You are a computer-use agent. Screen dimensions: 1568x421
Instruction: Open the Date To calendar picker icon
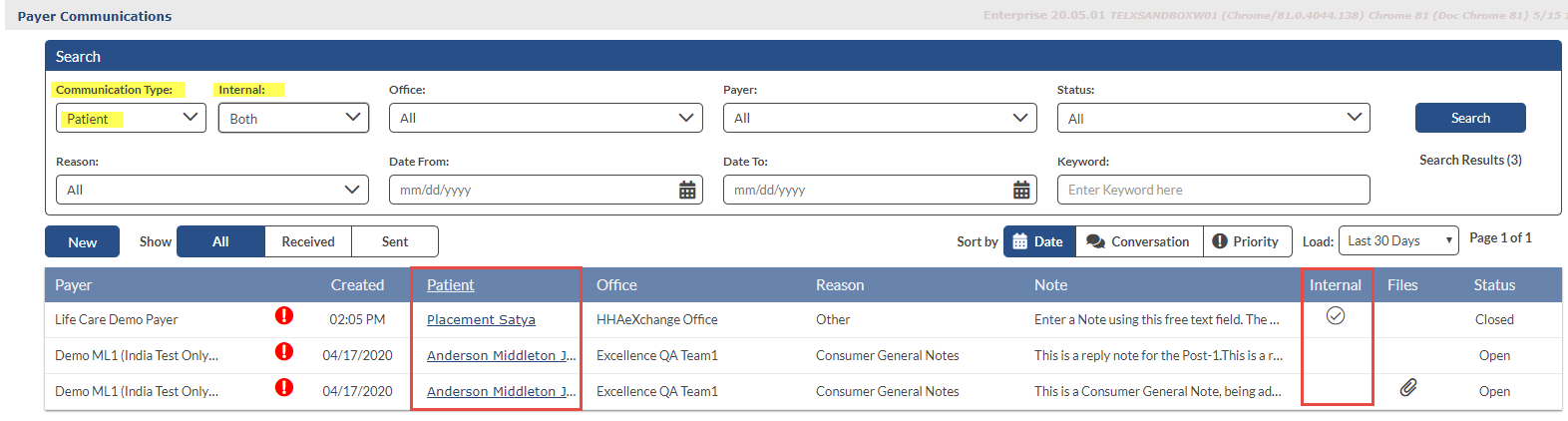click(x=1021, y=190)
